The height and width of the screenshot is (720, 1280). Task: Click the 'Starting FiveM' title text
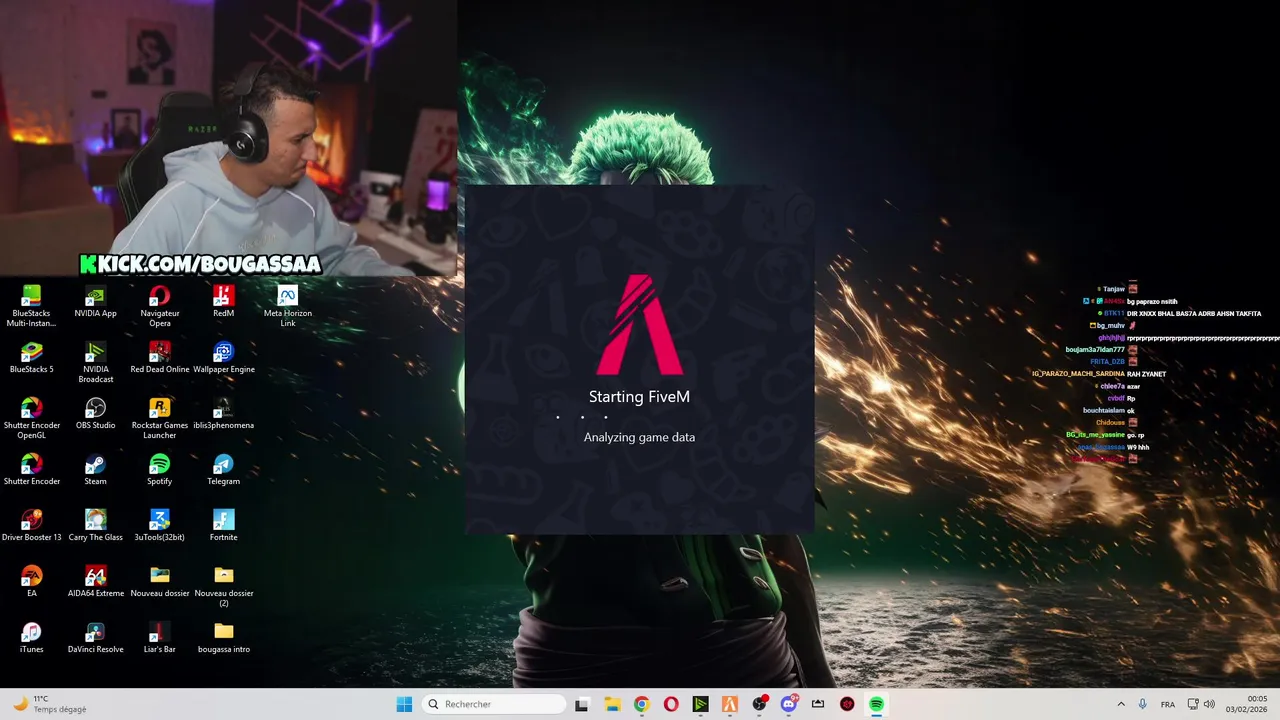point(640,397)
